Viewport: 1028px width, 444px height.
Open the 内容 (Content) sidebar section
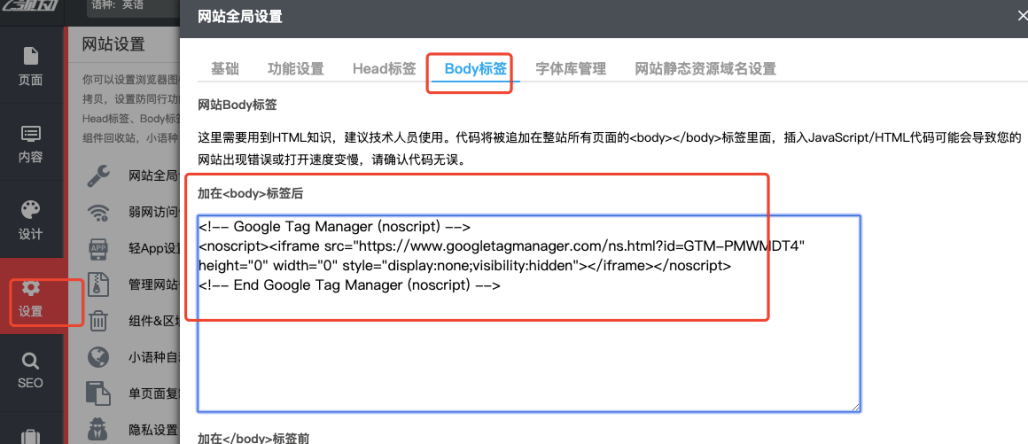pyautogui.click(x=30, y=143)
